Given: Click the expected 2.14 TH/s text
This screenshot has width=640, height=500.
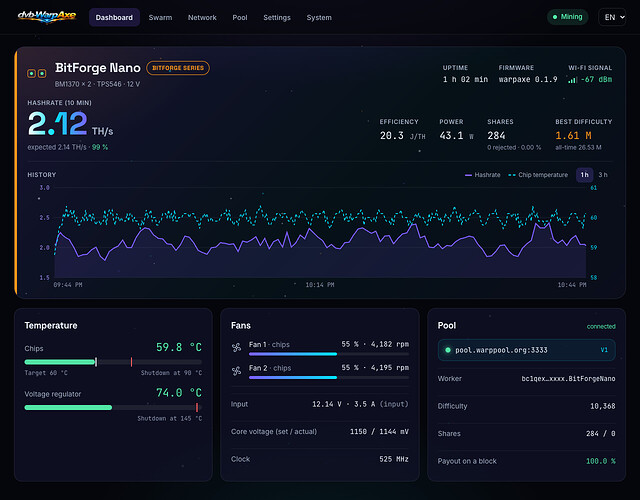Looking at the screenshot, I should coord(57,147).
